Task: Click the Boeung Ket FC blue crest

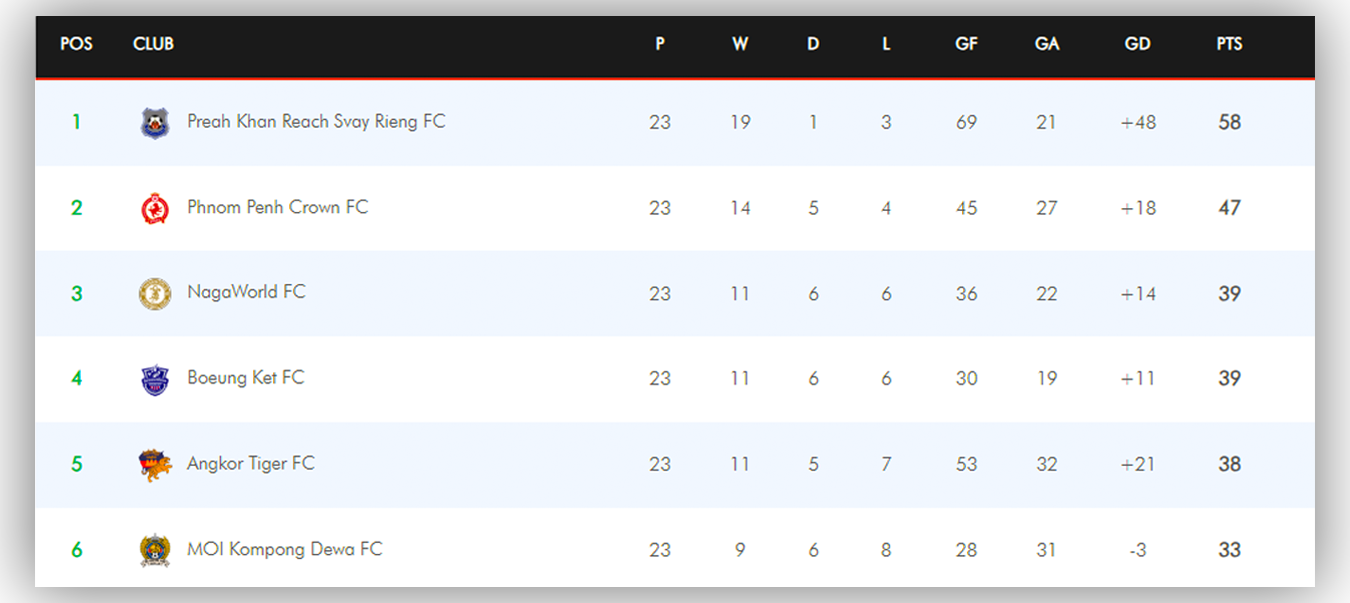Action: tap(155, 380)
